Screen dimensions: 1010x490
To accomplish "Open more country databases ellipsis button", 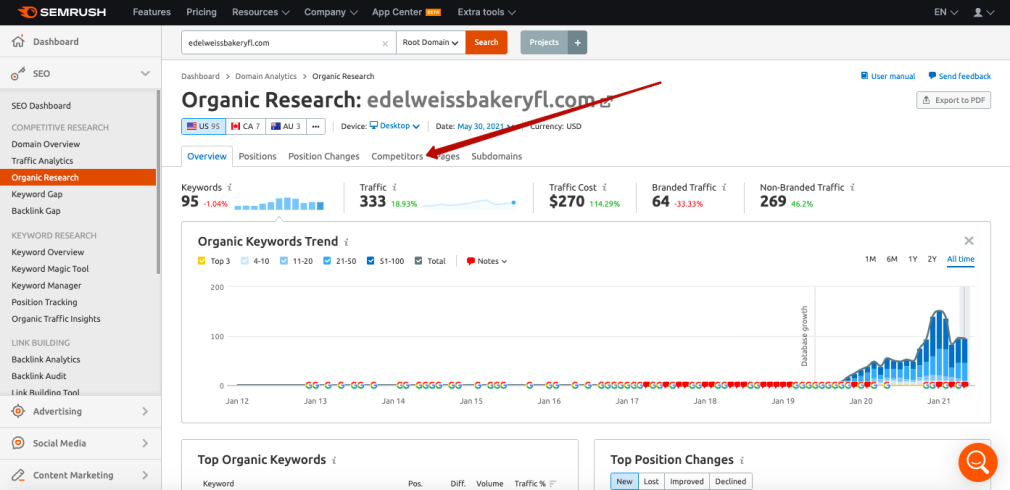I will point(316,126).
